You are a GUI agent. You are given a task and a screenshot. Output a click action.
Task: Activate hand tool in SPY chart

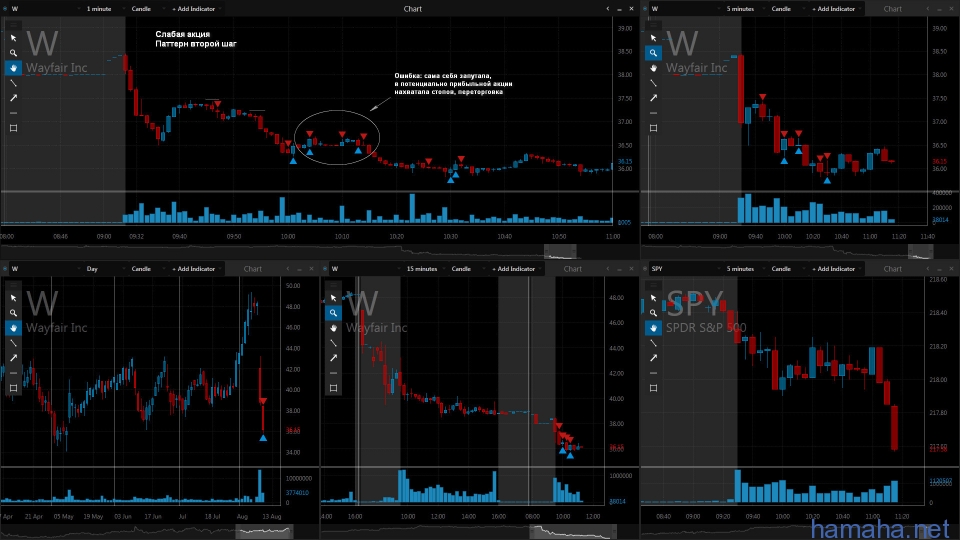point(653,328)
